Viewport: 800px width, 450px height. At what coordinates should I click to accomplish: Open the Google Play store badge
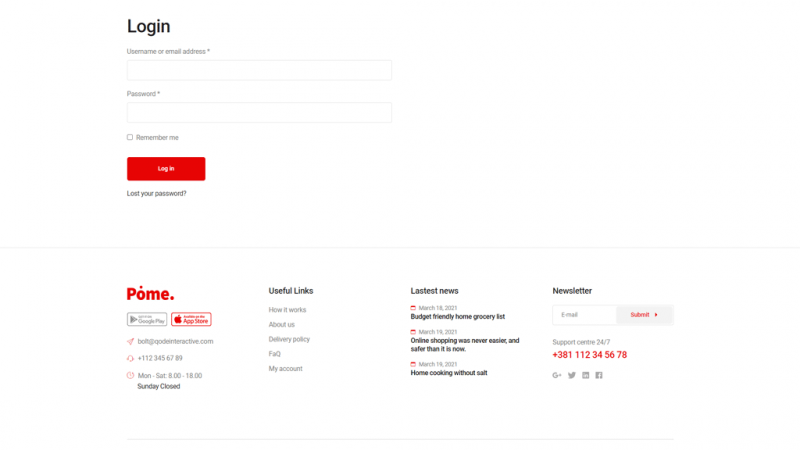coord(147,320)
